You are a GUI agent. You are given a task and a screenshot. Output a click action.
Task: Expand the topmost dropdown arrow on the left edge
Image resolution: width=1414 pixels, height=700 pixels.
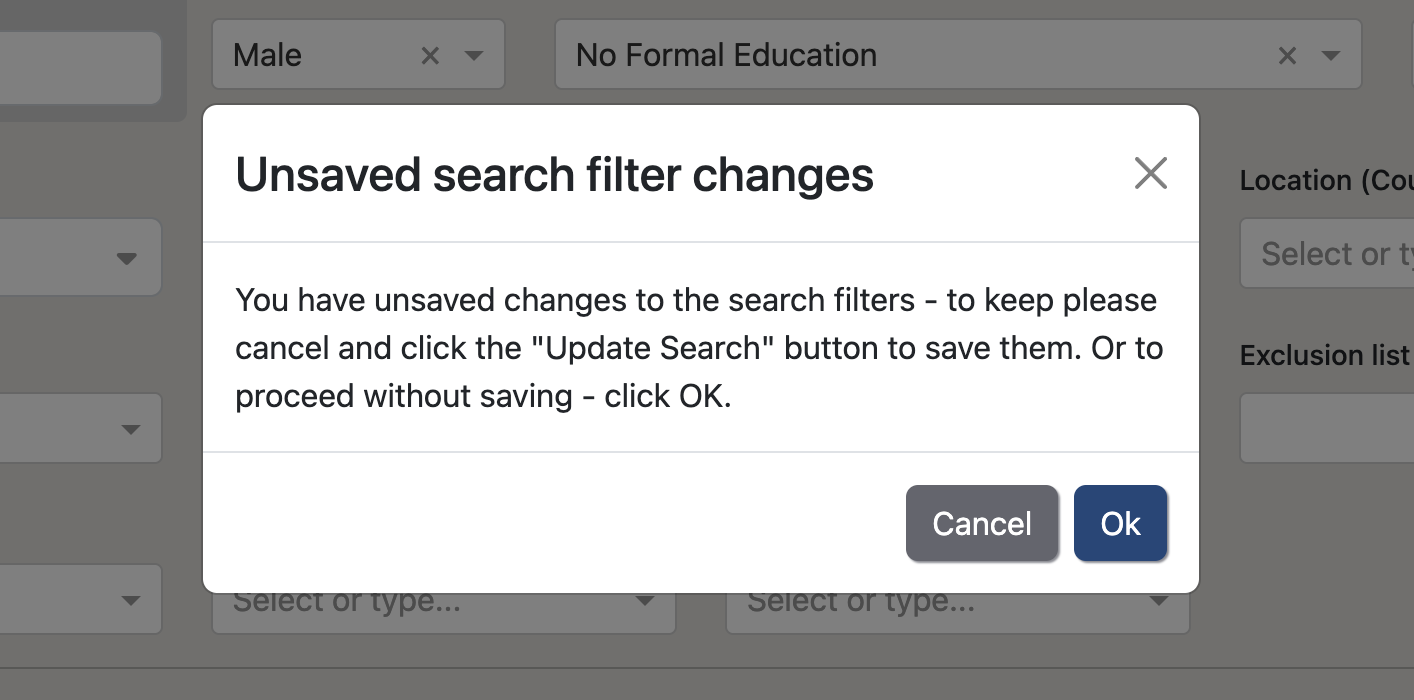127,257
